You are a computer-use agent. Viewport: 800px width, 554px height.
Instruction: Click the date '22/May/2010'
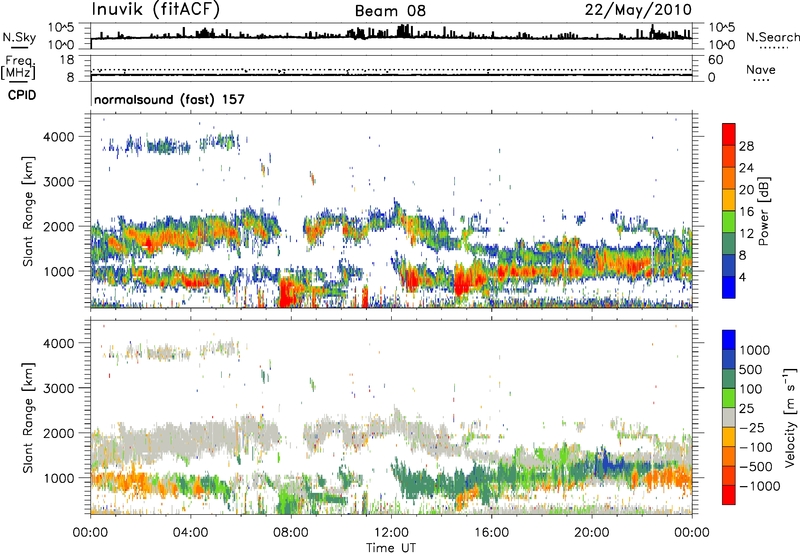tap(638, 10)
